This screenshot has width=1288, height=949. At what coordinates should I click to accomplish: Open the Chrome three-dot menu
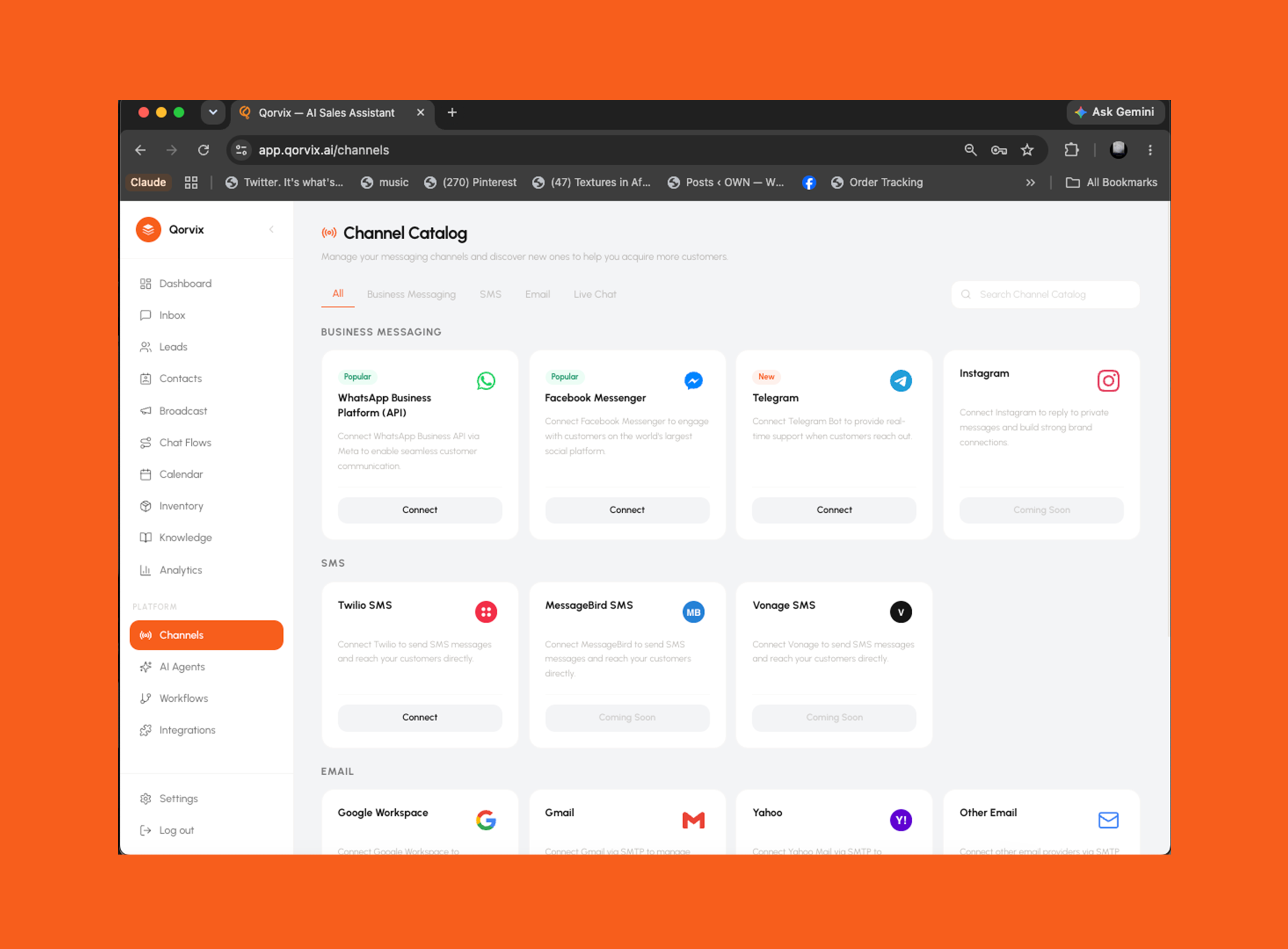1150,150
